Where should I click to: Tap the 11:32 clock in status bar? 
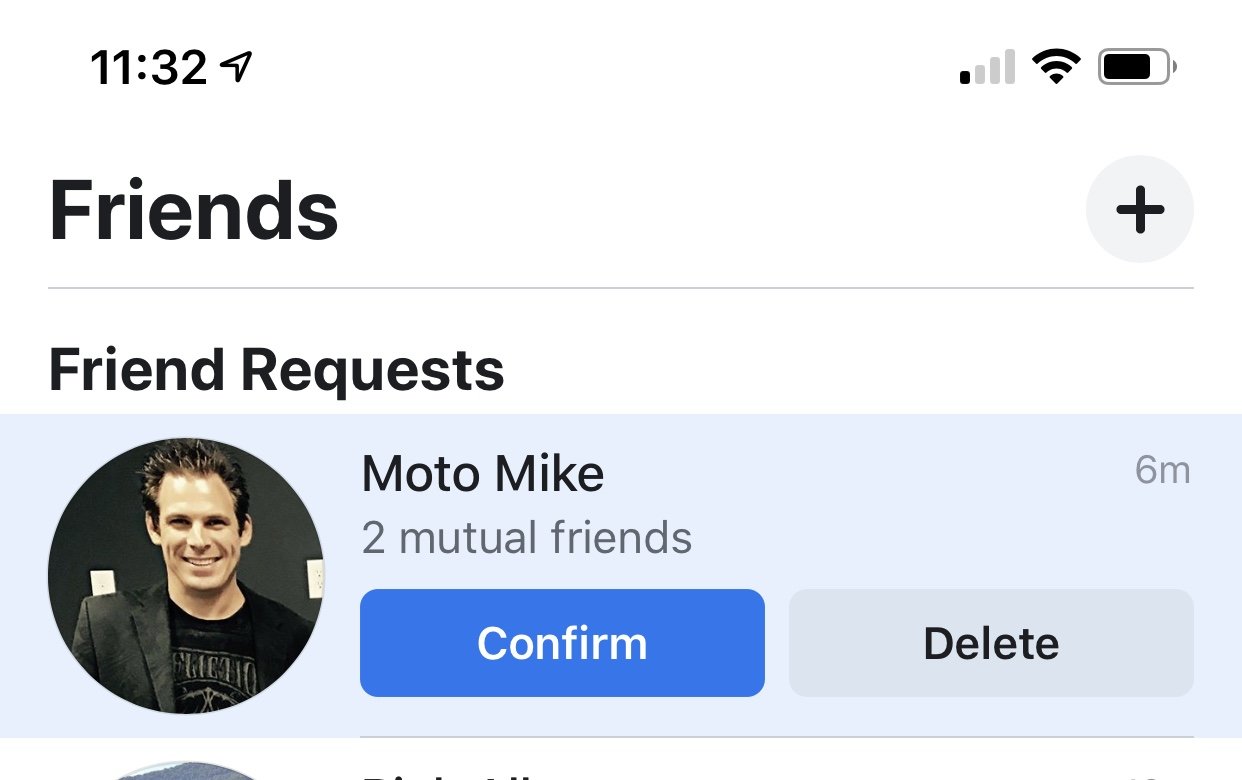click(x=149, y=68)
